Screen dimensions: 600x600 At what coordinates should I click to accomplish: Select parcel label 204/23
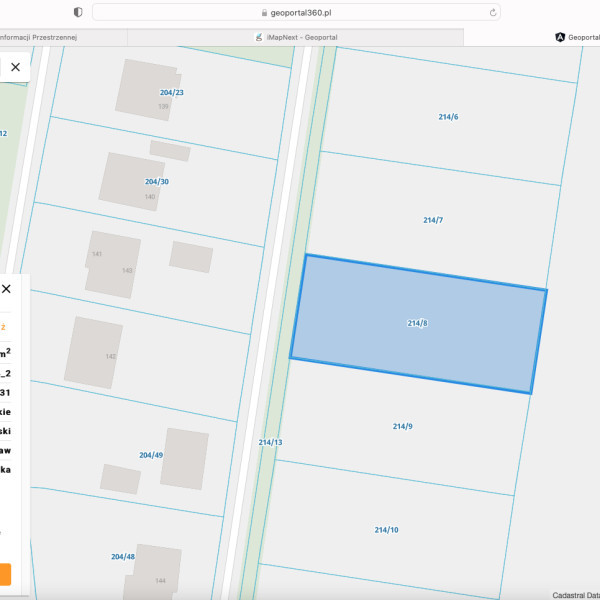(x=171, y=93)
